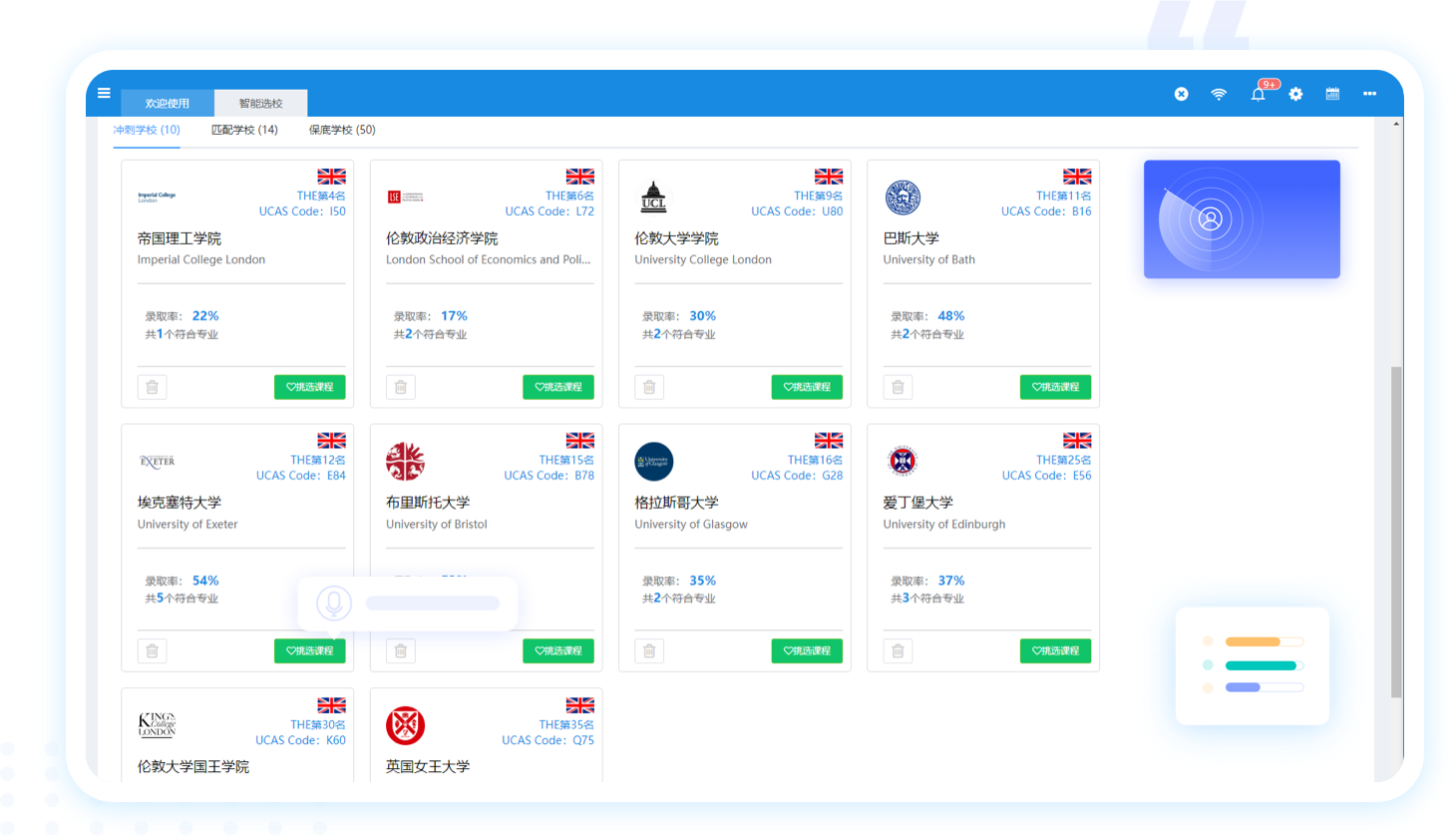1456x838 pixels.
Task: Click the scrollbar up arrow
Action: pyautogui.click(x=1396, y=124)
